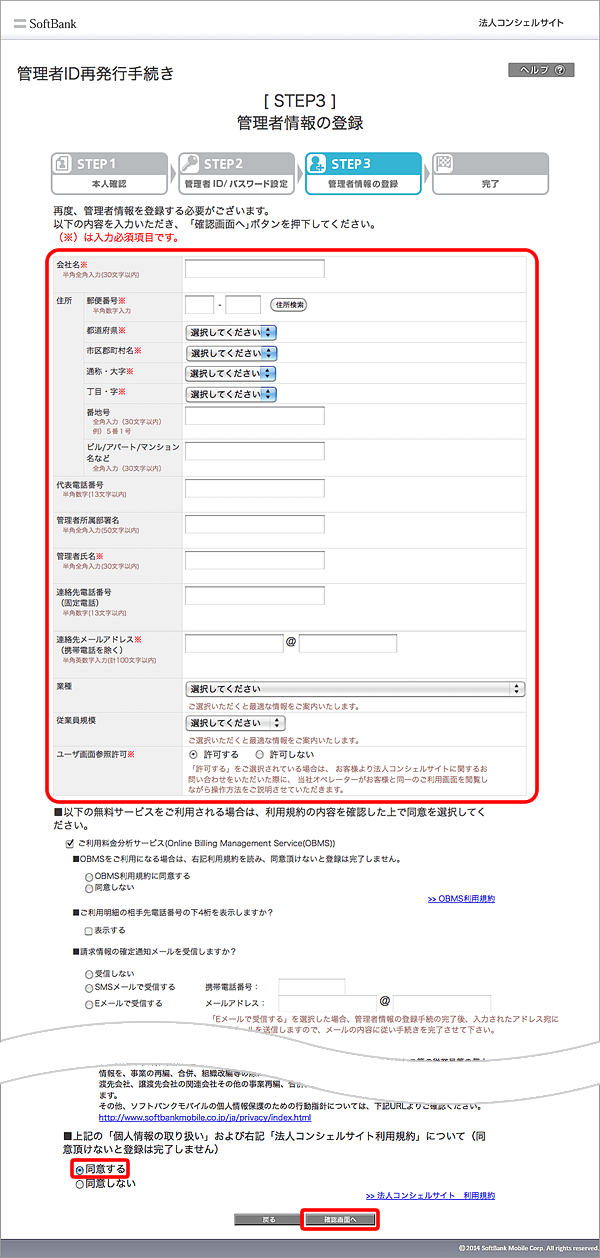The image size is (600, 1258).
Task: Focus the 連絡先電話番号 (固定電話) field
Action: click(255, 596)
